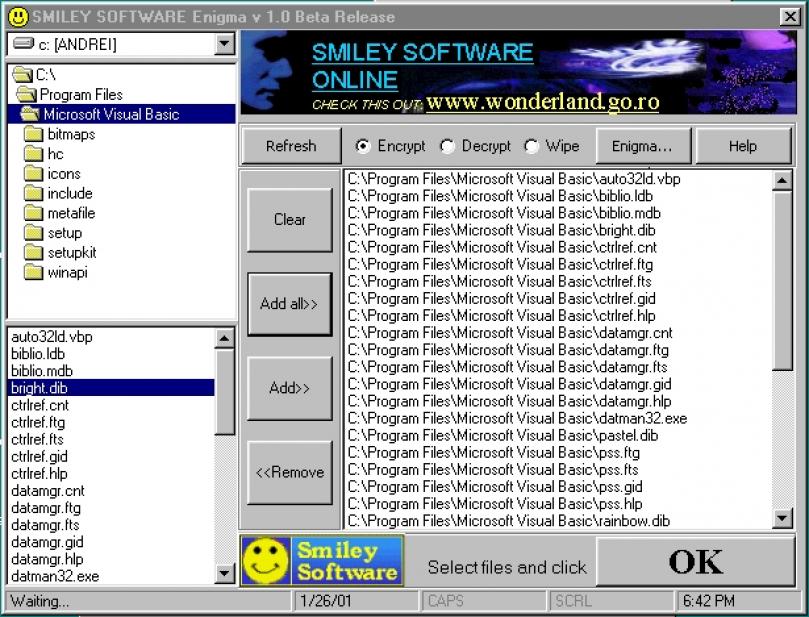The height and width of the screenshot is (617, 809).
Task: Click the include folder icon
Action: coord(34,193)
